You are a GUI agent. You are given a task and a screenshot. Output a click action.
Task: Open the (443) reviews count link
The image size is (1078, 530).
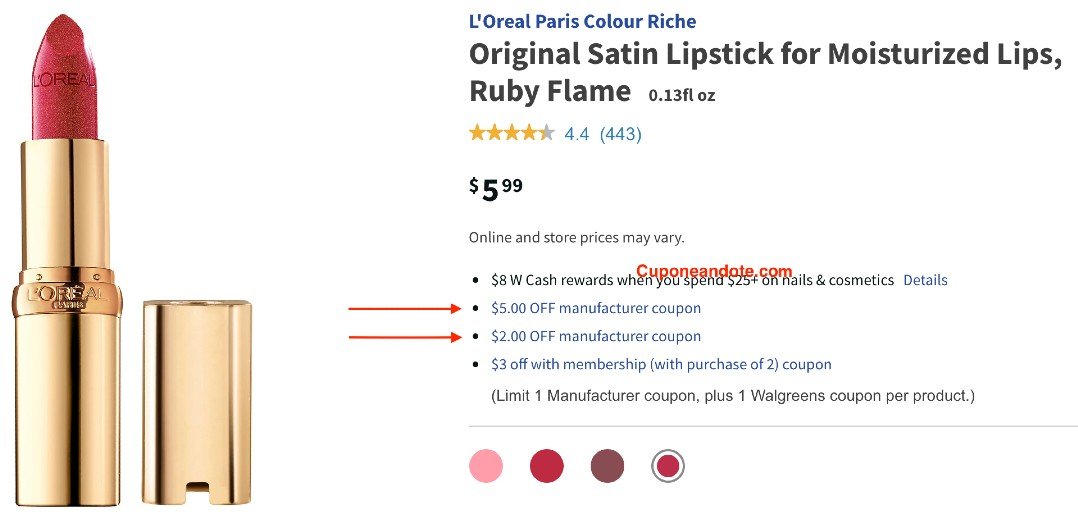(620, 134)
